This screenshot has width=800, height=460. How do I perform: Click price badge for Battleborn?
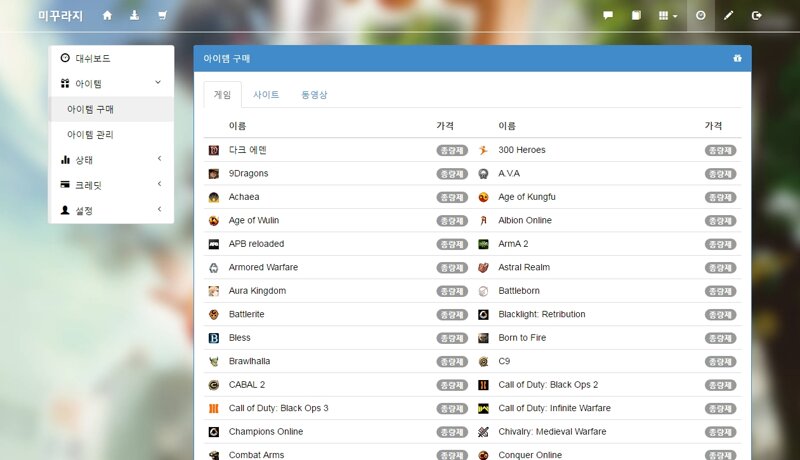(x=720, y=291)
